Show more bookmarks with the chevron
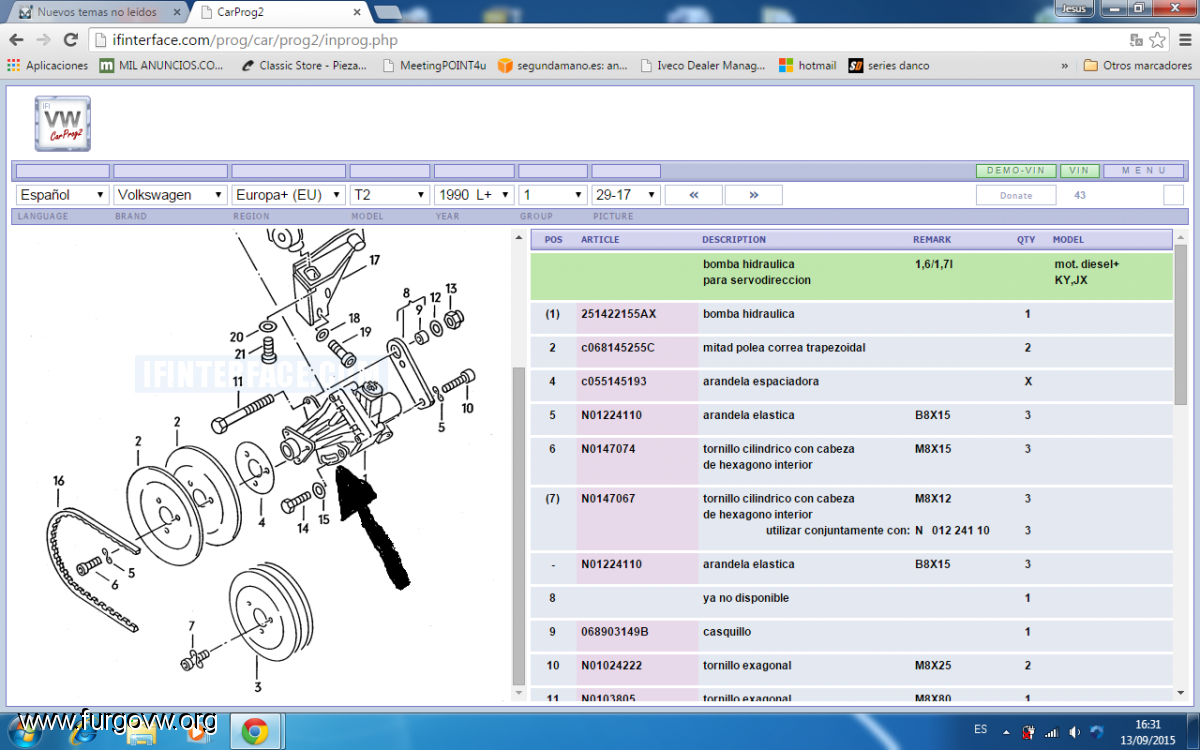1200x750 pixels. (x=1065, y=65)
